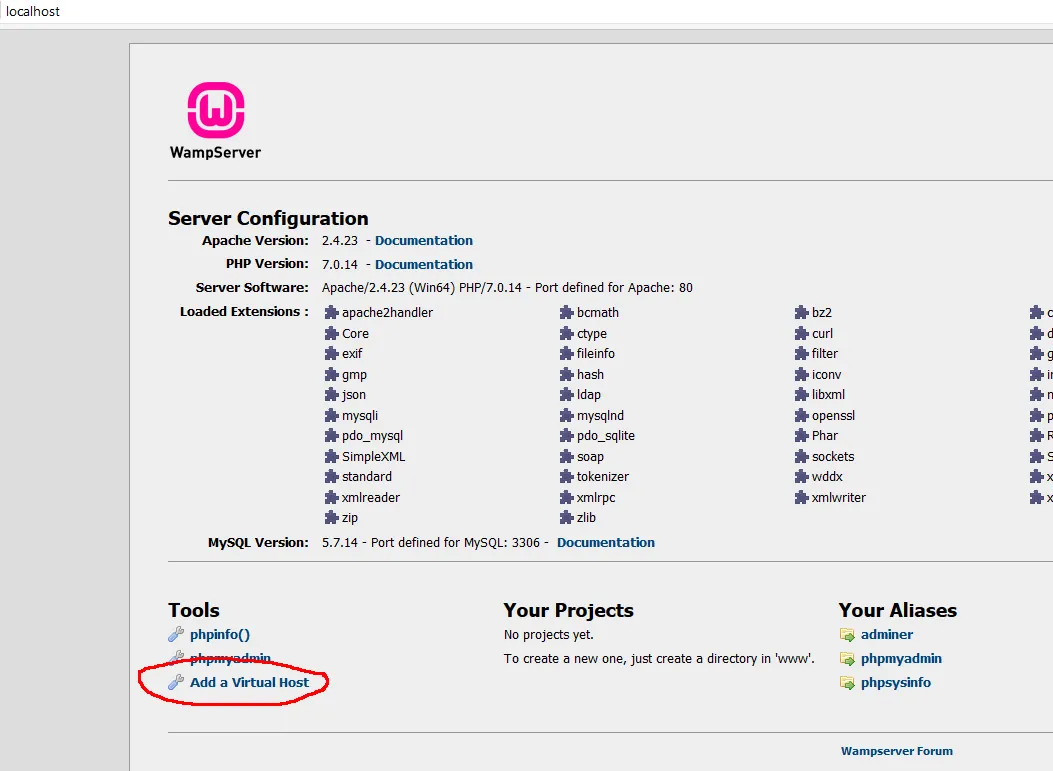Open the adminer alias link
This screenshot has height=771, width=1053.
click(886, 634)
